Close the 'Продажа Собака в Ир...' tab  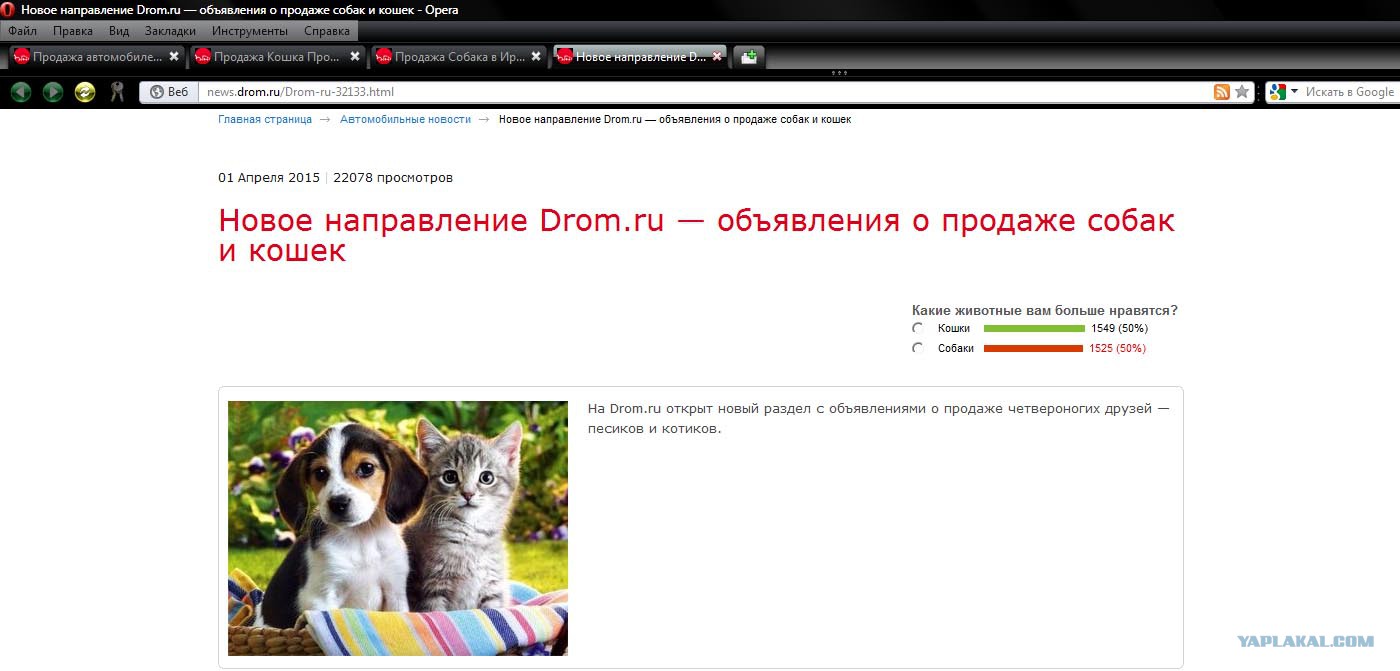point(536,57)
